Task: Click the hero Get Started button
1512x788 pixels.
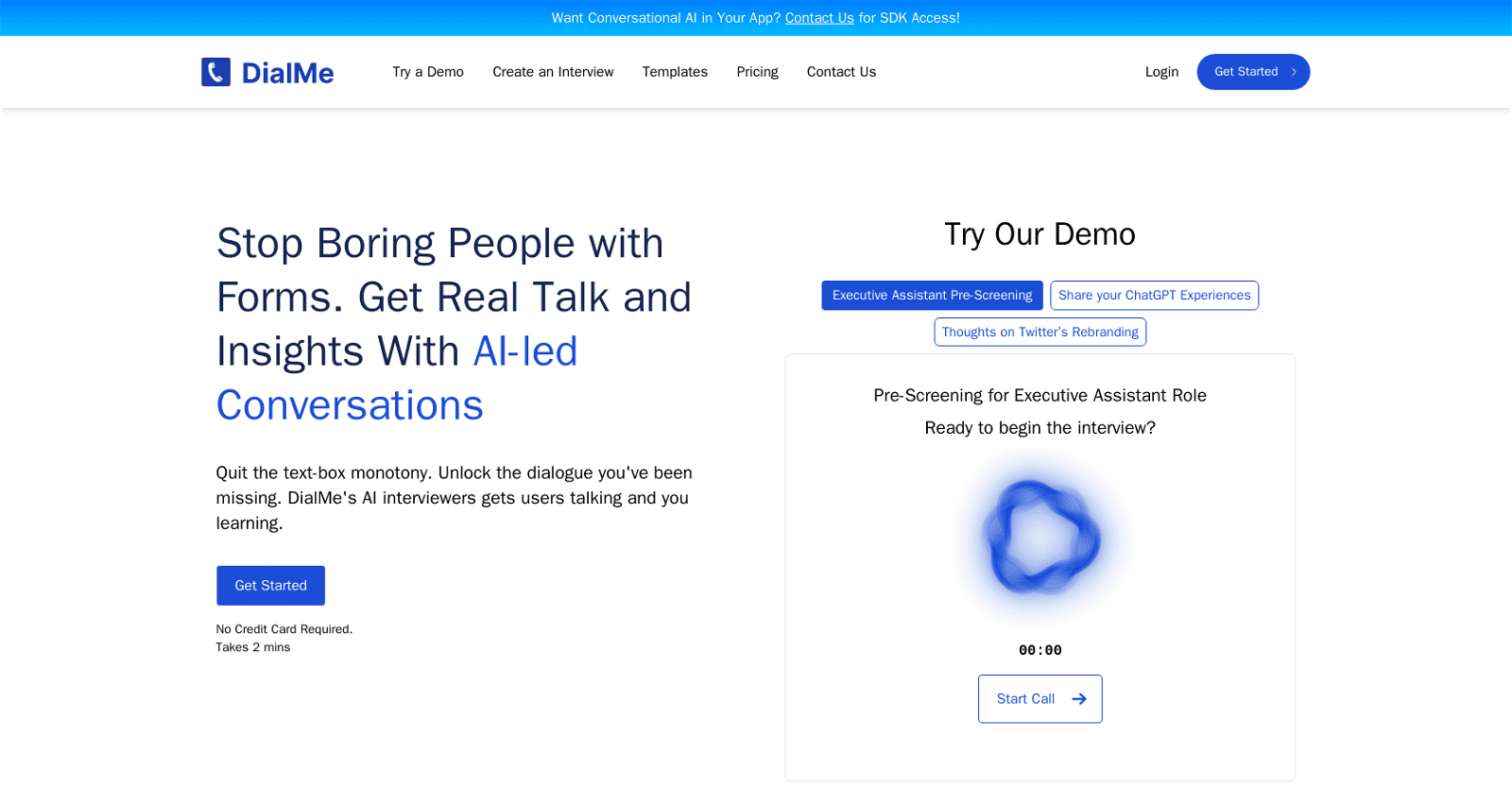Action: pos(270,586)
